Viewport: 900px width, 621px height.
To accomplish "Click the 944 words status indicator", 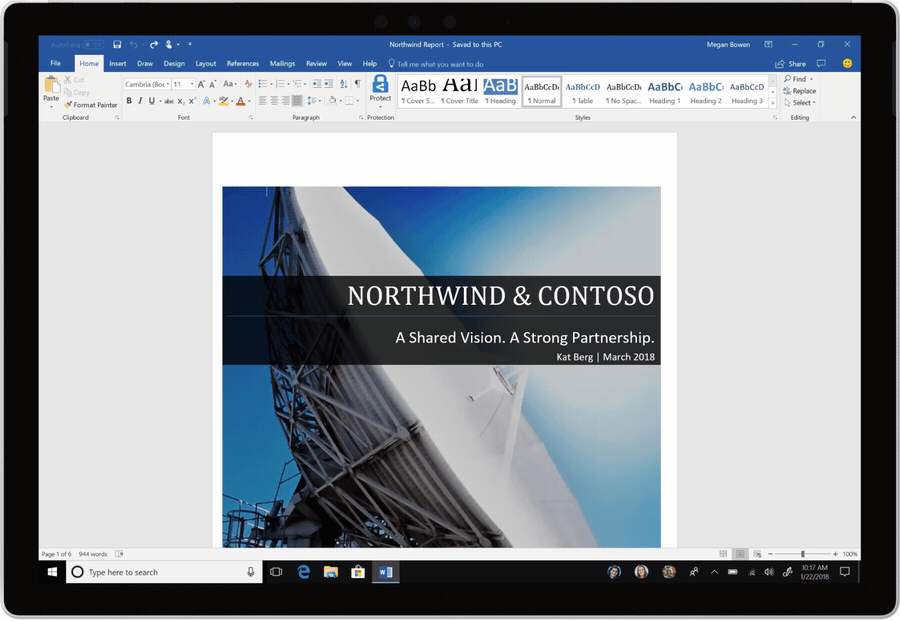I will click(92, 554).
